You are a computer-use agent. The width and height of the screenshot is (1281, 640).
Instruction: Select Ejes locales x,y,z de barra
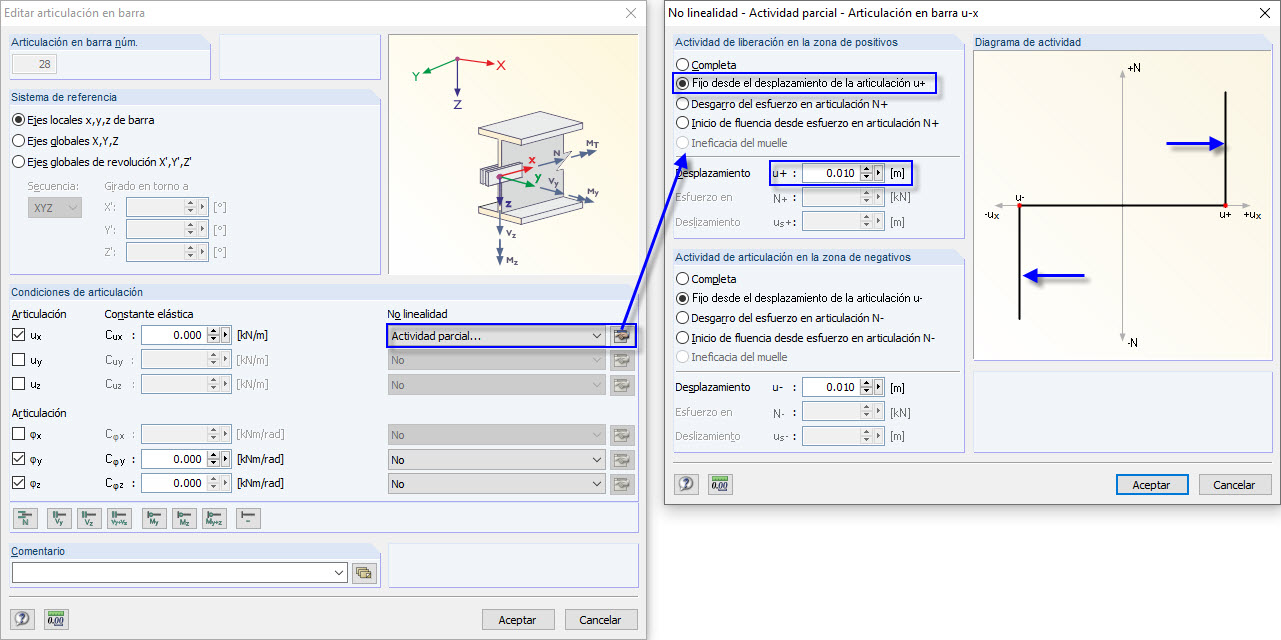point(83,120)
